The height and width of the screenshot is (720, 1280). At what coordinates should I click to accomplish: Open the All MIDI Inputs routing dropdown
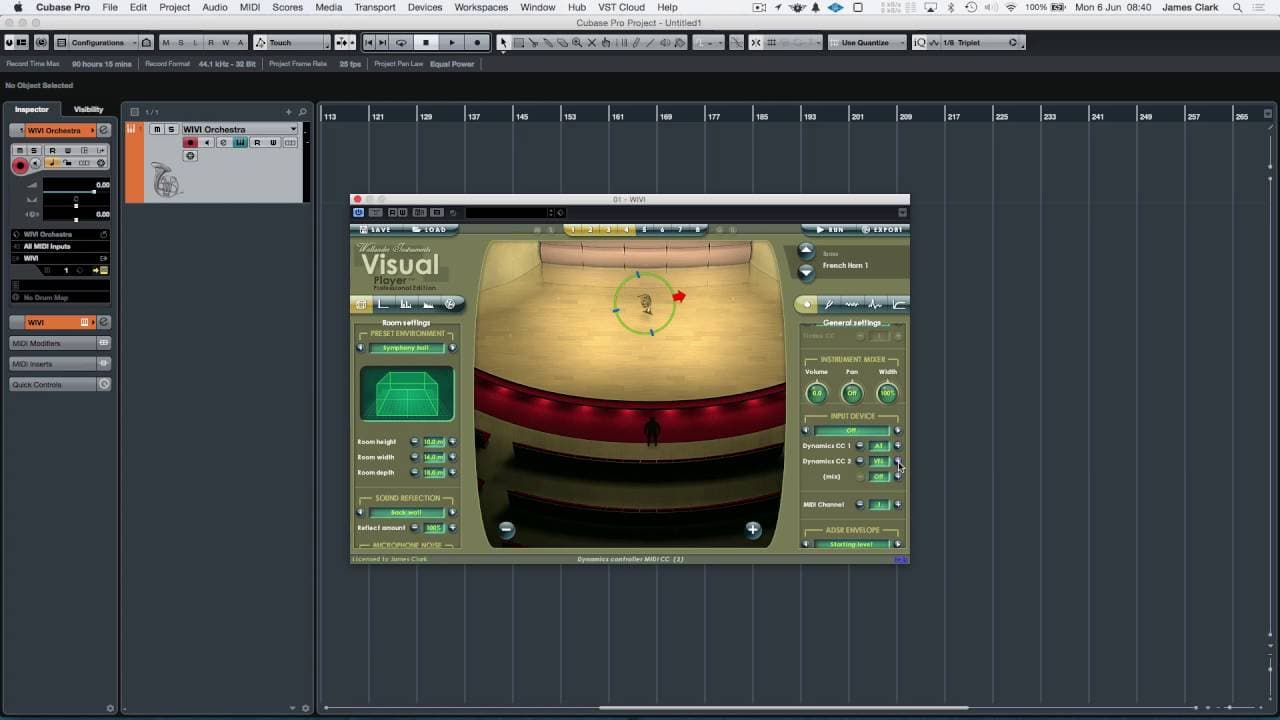coord(60,246)
